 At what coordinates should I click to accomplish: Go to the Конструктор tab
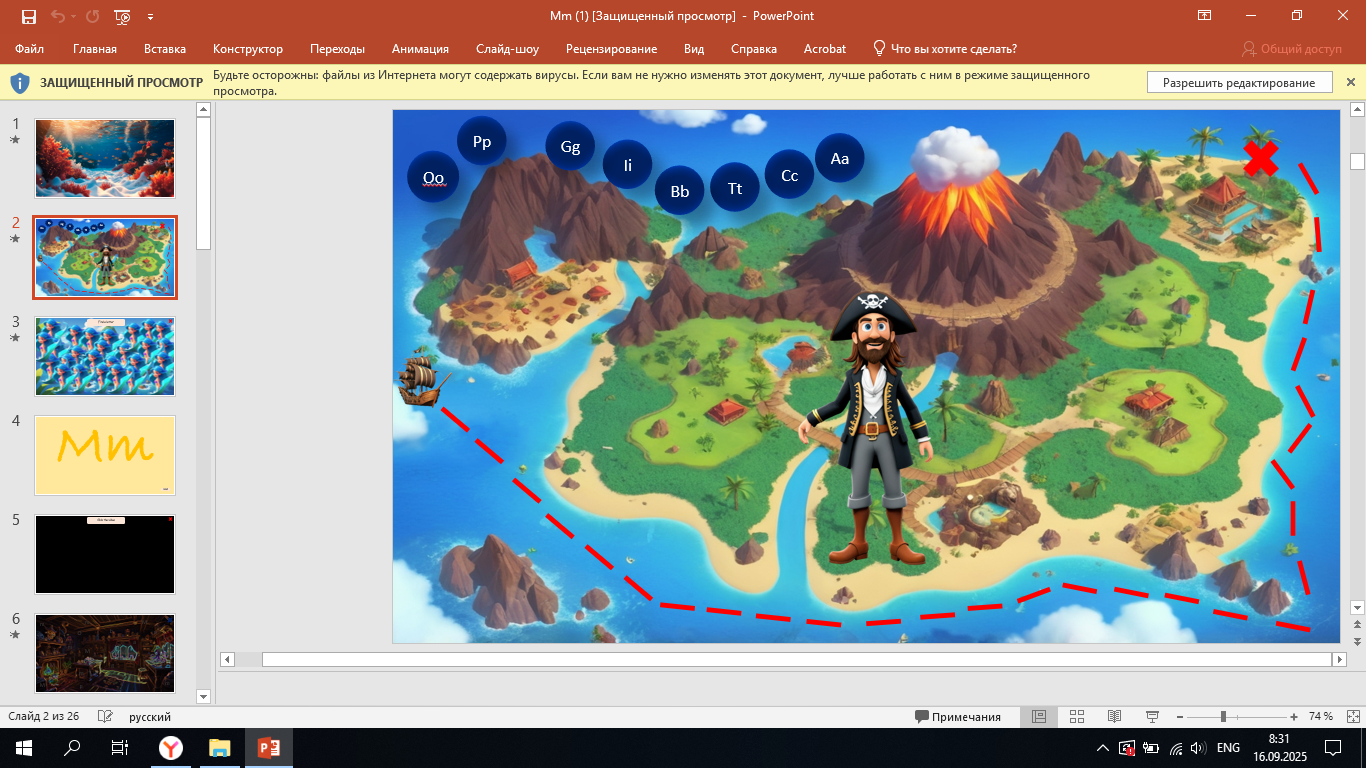coord(248,49)
